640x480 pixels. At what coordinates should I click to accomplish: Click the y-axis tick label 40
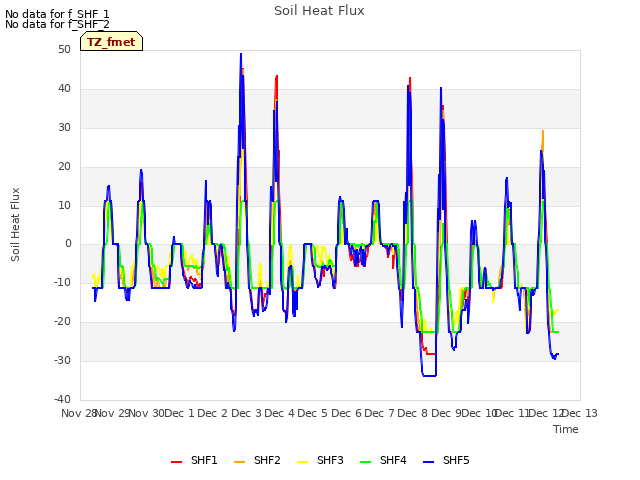(64, 89)
